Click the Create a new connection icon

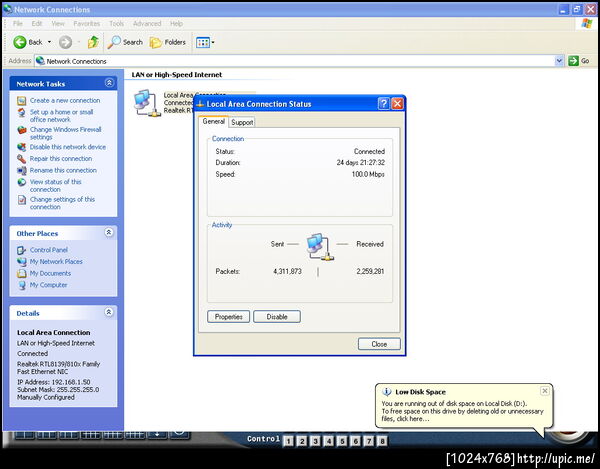pos(22,101)
